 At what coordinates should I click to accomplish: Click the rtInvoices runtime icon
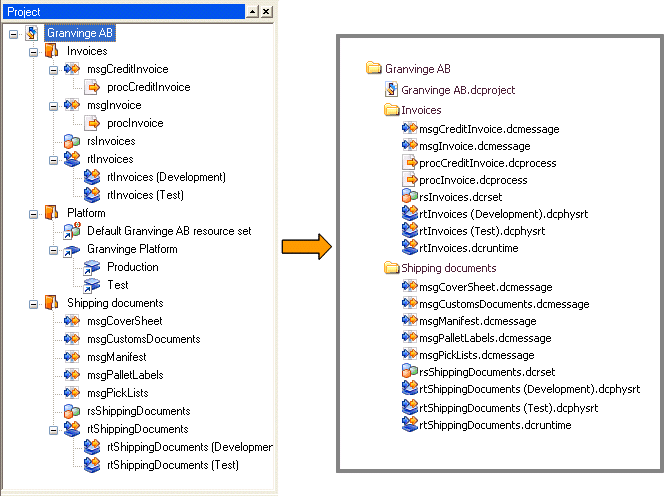[71, 159]
